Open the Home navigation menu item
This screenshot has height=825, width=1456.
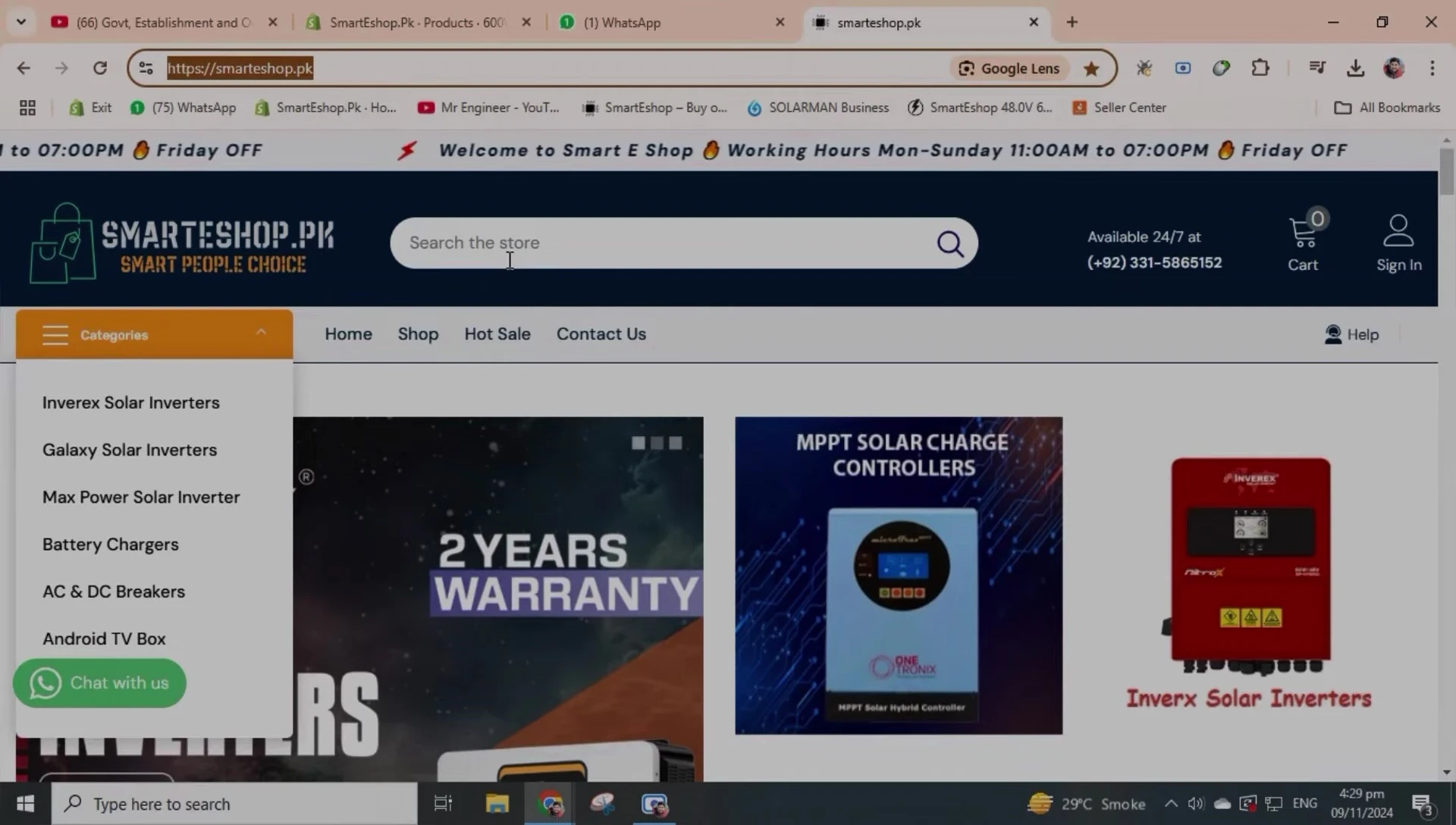348,334
